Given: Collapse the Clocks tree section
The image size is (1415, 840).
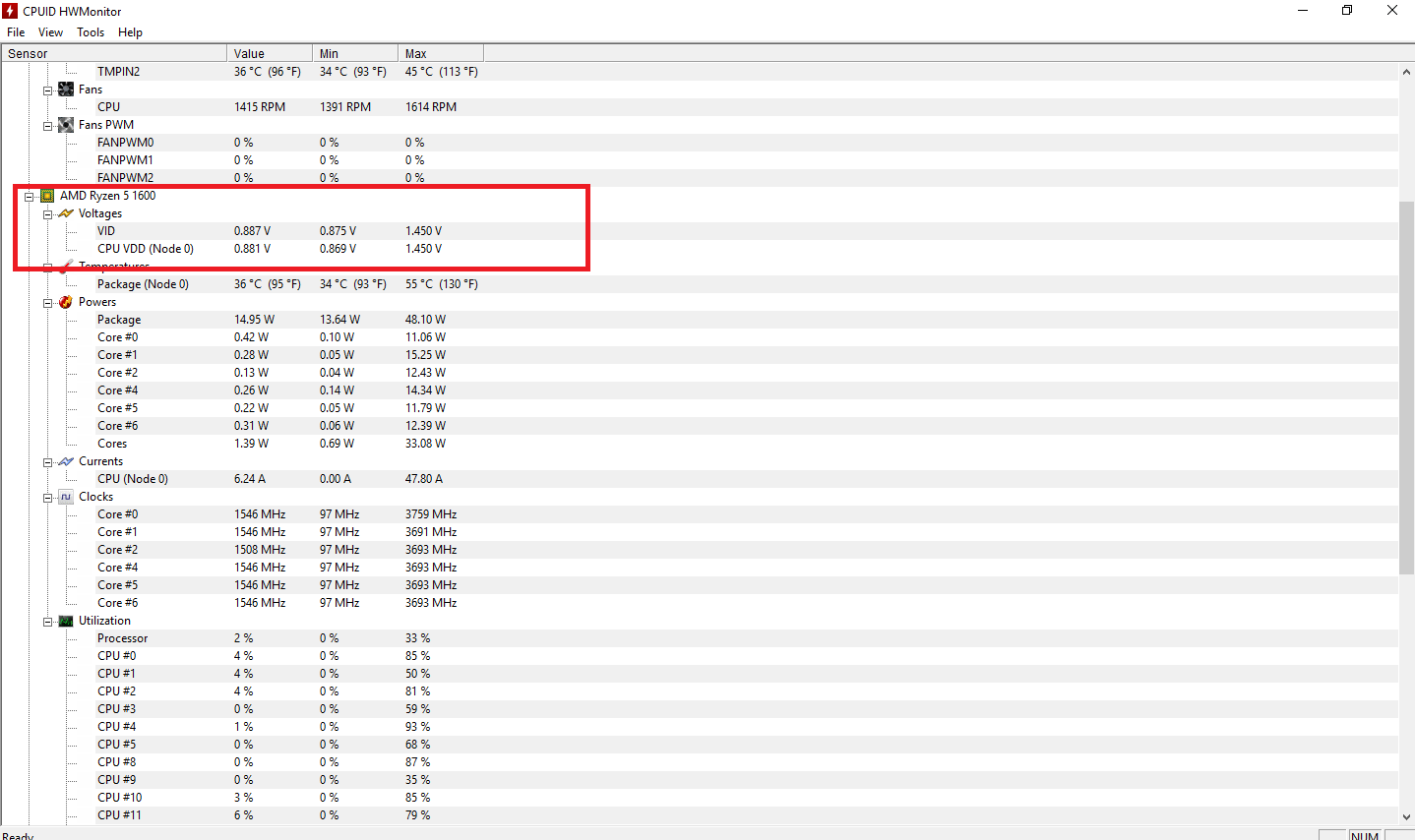Looking at the screenshot, I should (x=47, y=498).
